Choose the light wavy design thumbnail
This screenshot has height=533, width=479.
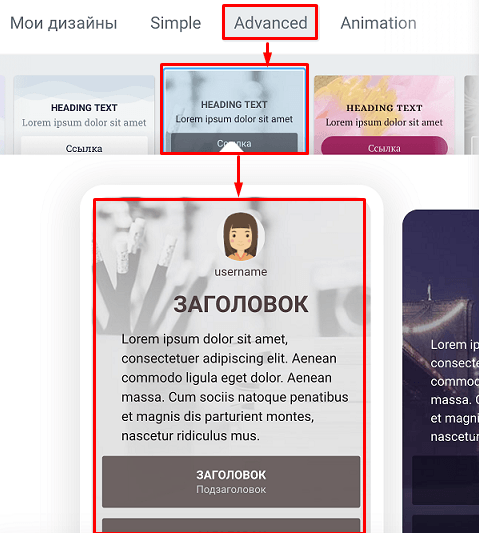[84, 115]
